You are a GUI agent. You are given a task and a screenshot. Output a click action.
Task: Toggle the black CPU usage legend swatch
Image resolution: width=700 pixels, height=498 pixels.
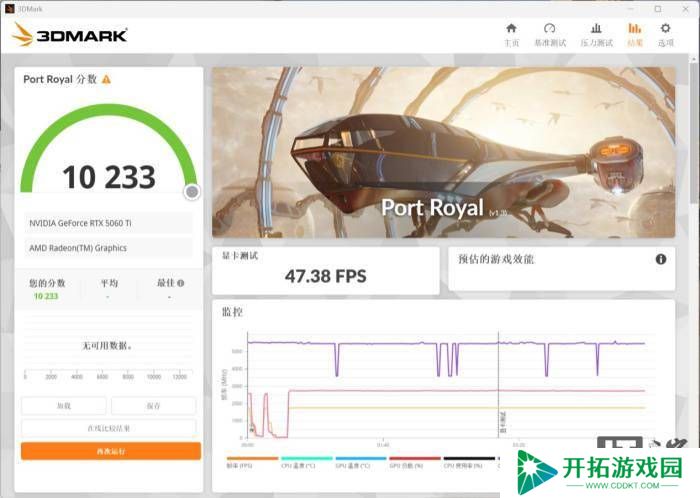(x=469, y=458)
